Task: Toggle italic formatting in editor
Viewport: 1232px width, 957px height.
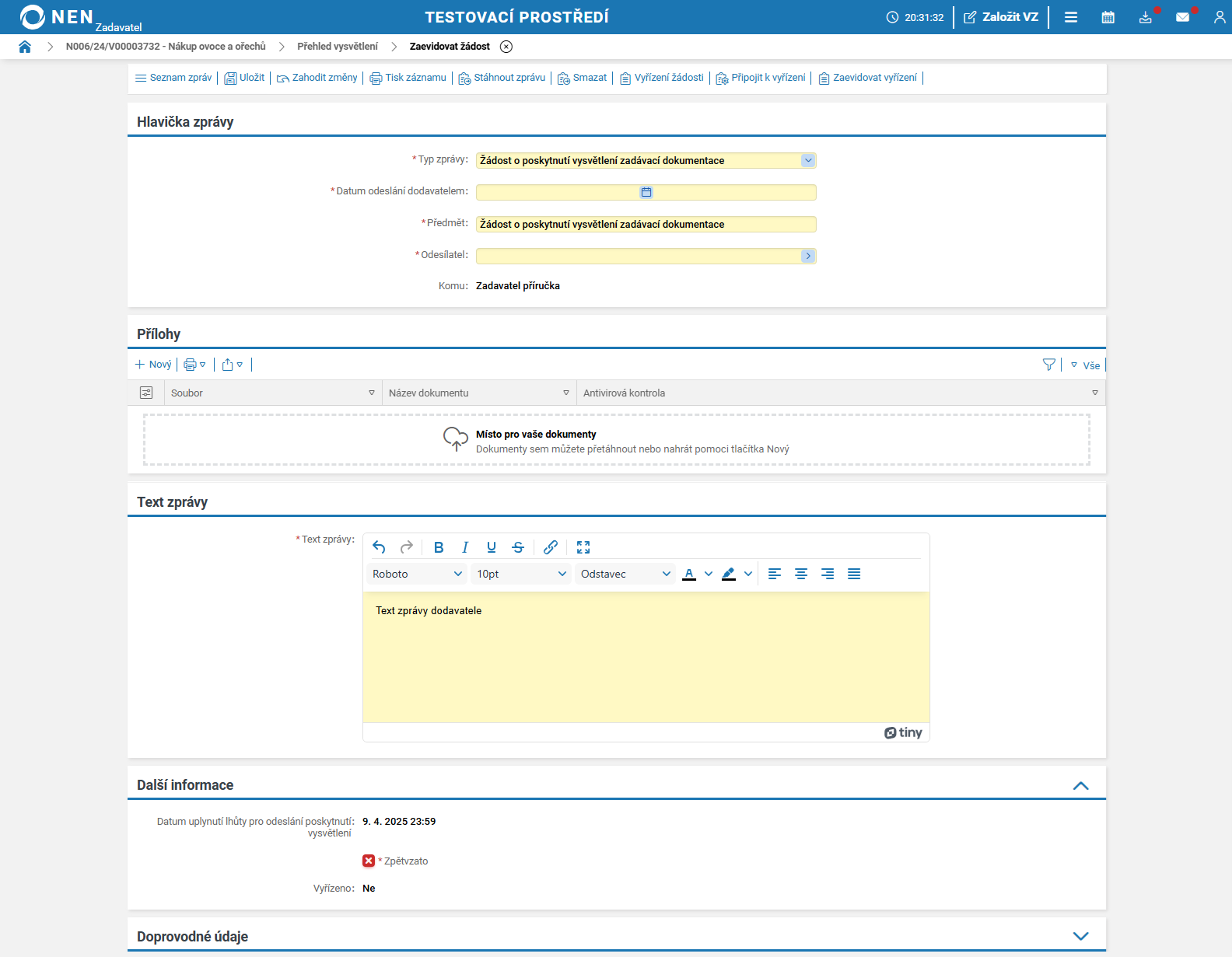Action: [x=465, y=547]
